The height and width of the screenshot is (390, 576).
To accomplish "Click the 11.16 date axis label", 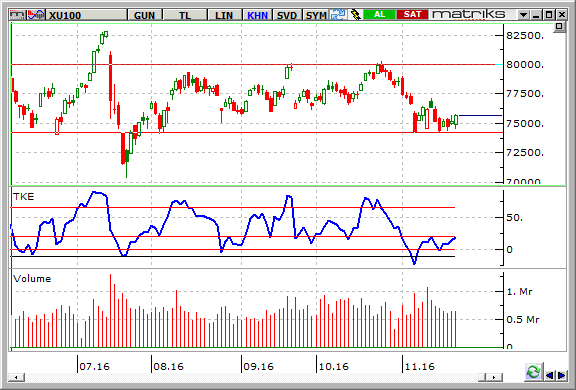I will (x=420, y=366).
